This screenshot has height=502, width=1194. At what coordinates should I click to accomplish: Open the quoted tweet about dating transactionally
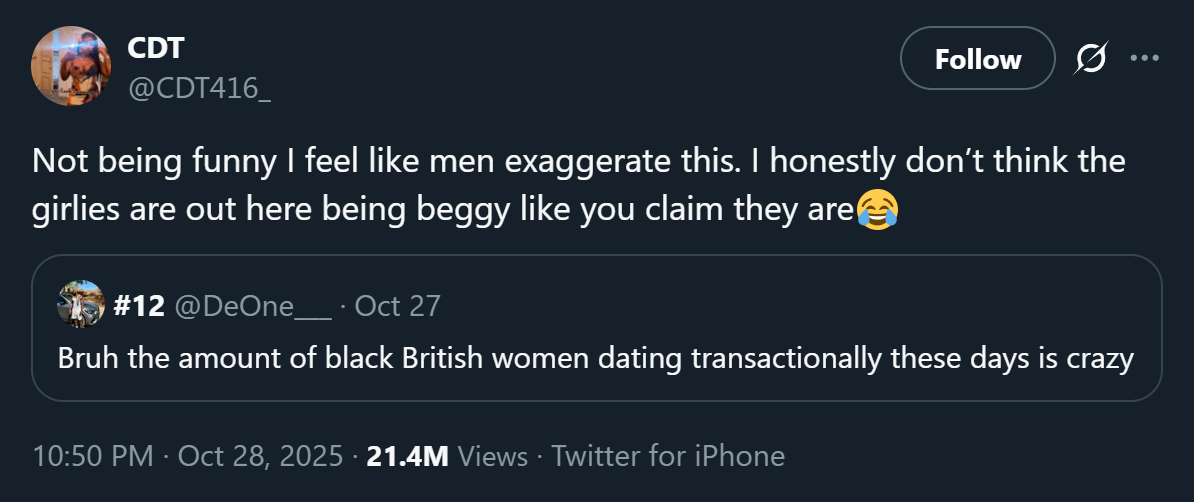[596, 328]
